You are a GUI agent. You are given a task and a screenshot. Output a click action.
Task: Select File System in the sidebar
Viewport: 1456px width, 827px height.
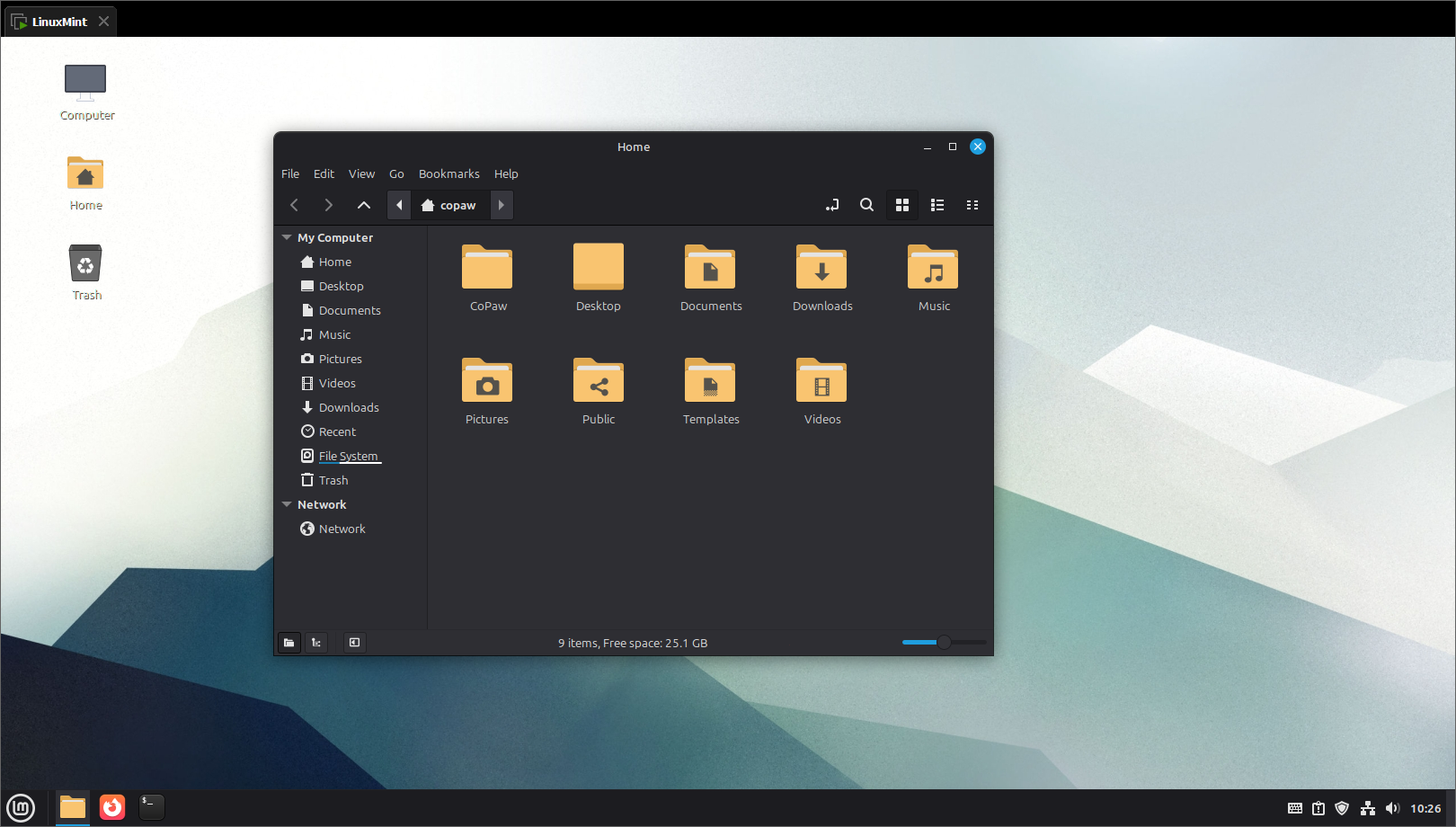(348, 457)
